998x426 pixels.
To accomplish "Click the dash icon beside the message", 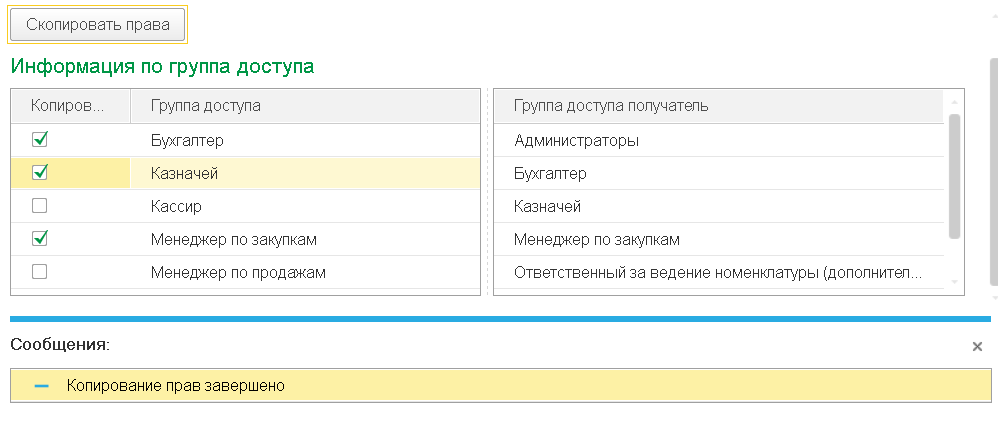I will click(x=41, y=386).
